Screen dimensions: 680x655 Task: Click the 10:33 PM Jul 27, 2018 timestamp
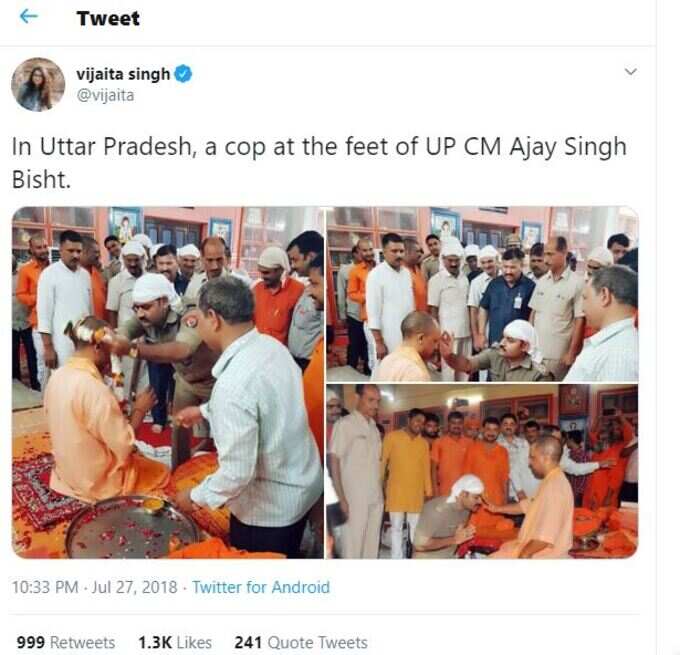click(95, 587)
